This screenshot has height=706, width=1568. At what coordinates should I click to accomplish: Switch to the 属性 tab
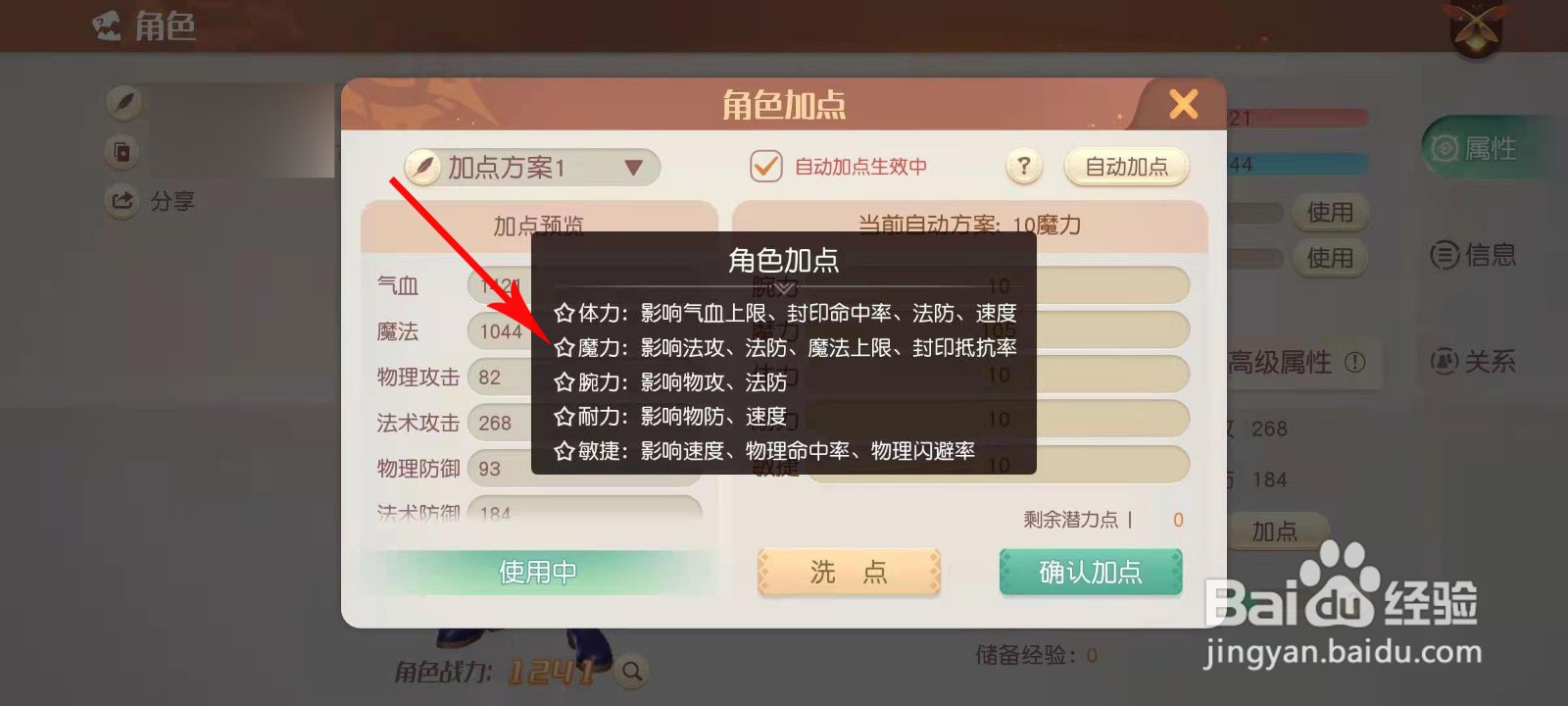point(1476,149)
